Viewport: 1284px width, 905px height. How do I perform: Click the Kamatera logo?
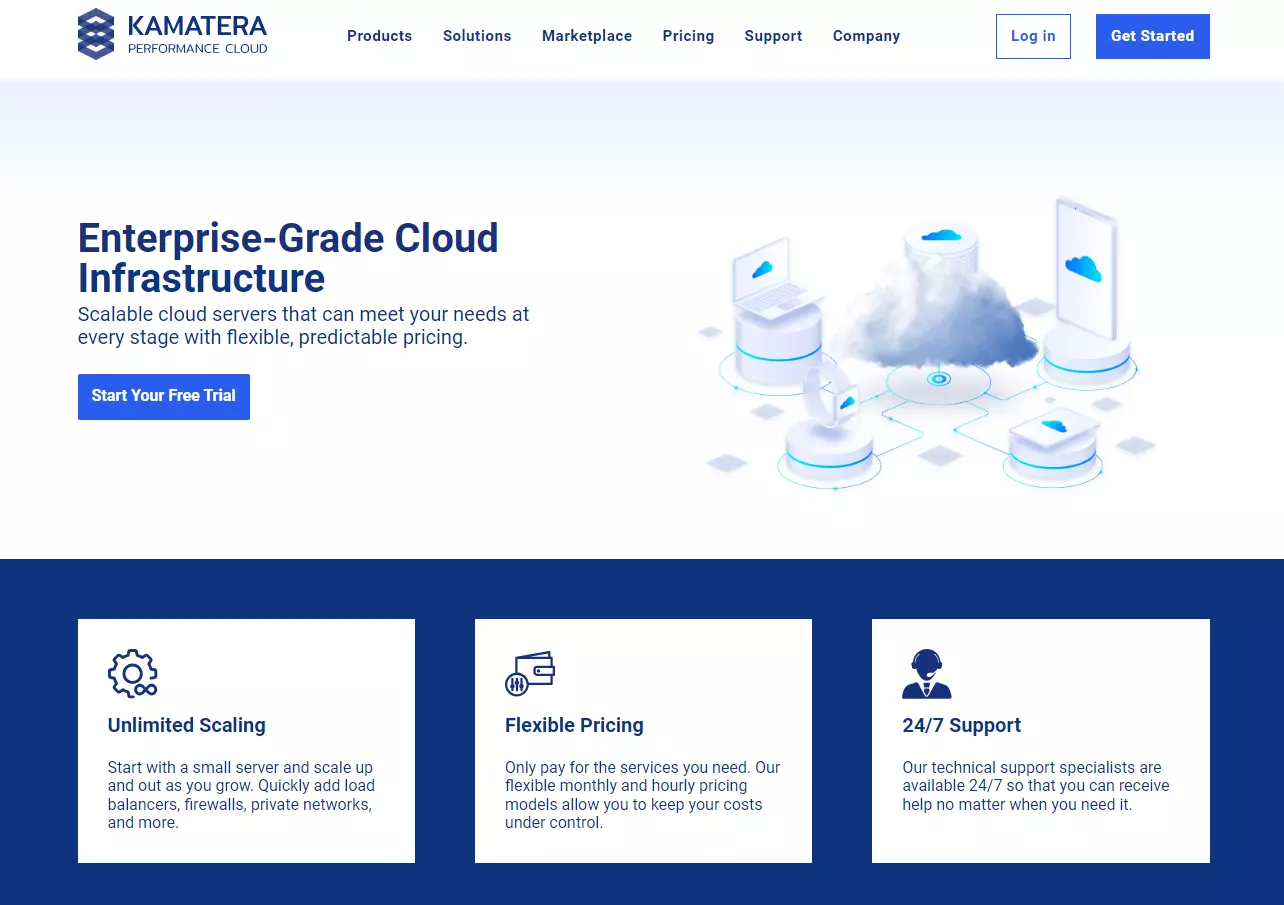coord(172,33)
